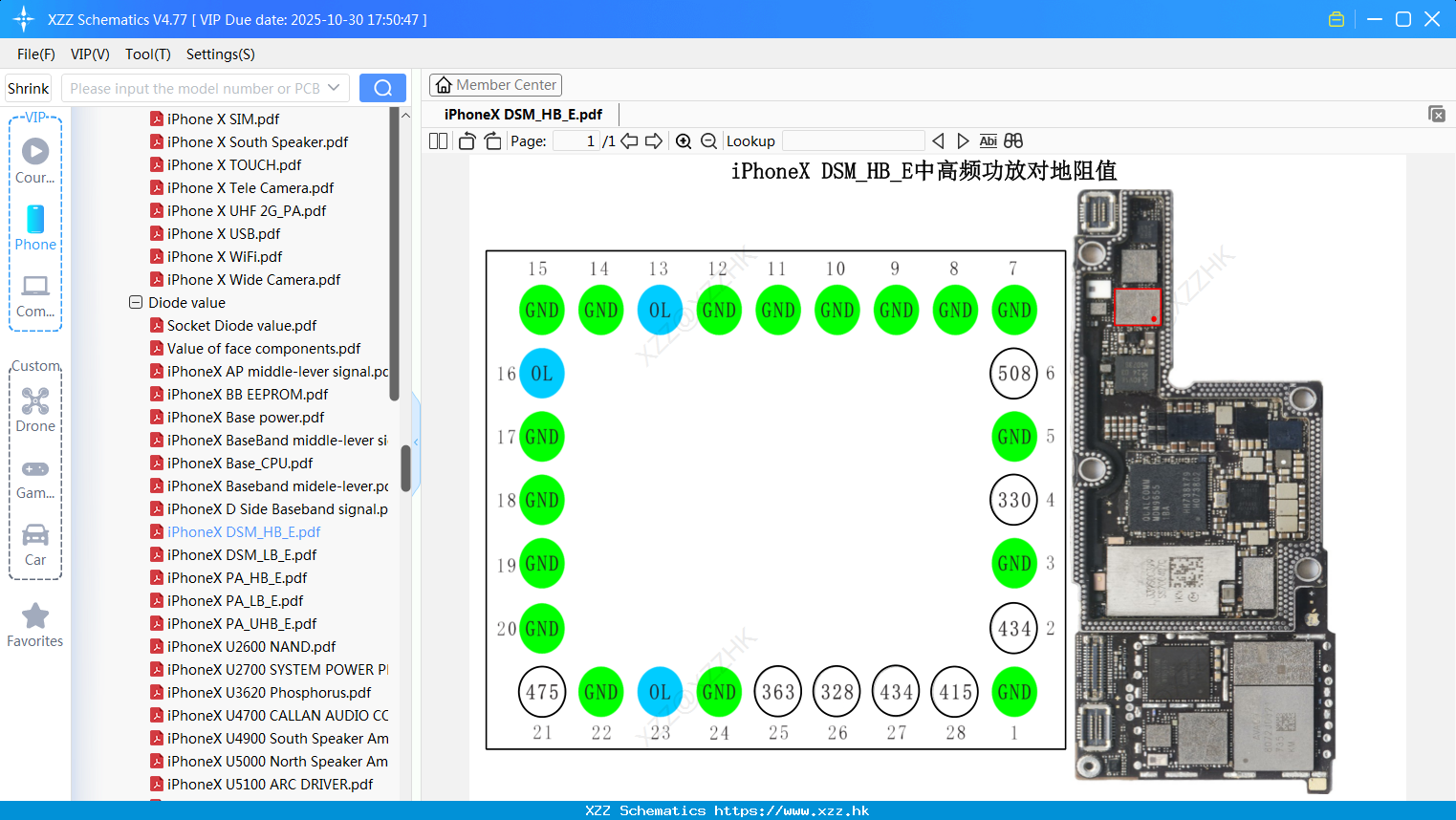Click the Shrink button
Image resolution: width=1456 pixels, height=820 pixels.
29,88
